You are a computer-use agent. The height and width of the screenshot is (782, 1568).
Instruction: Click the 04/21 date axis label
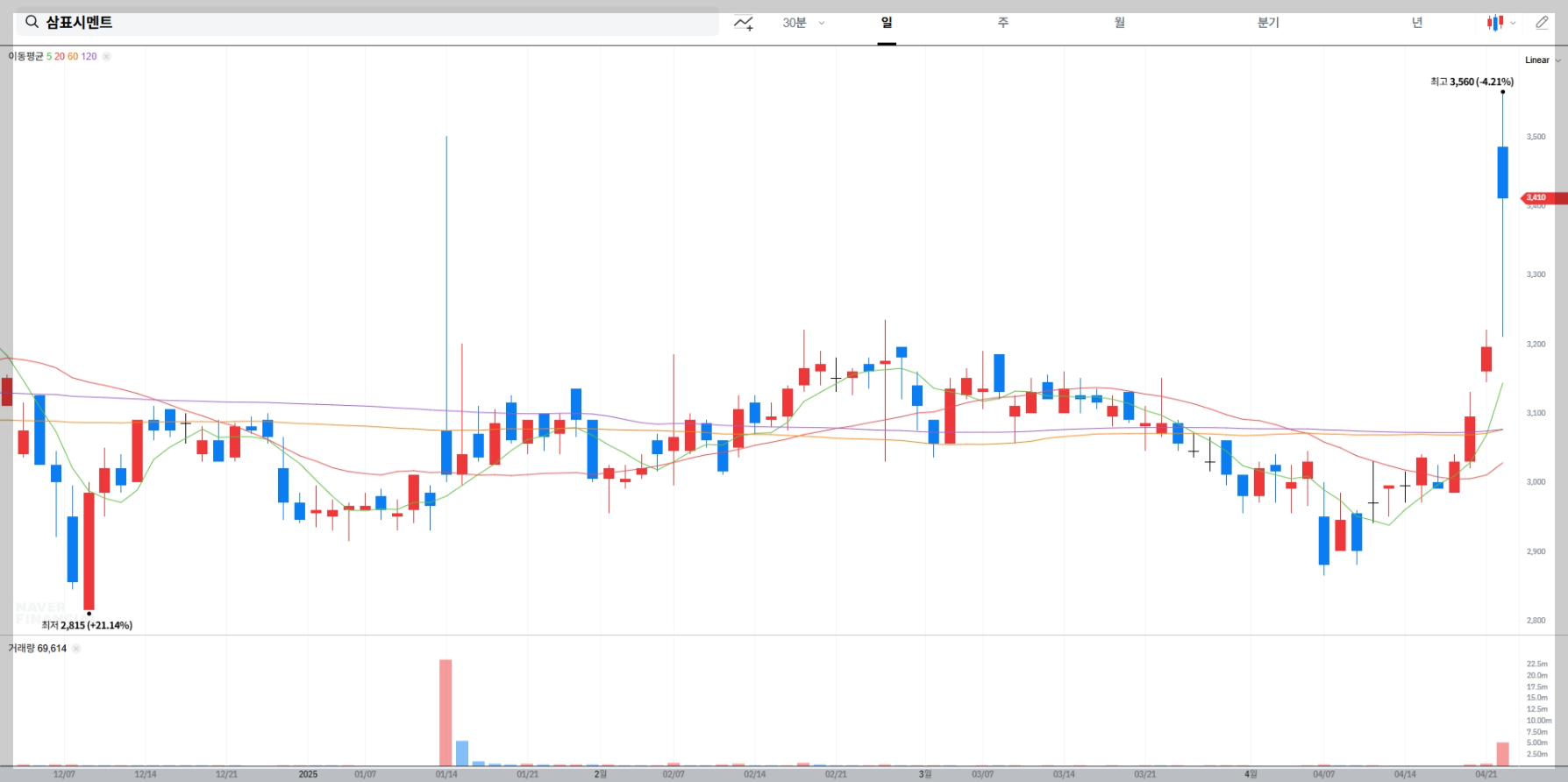click(x=1486, y=774)
